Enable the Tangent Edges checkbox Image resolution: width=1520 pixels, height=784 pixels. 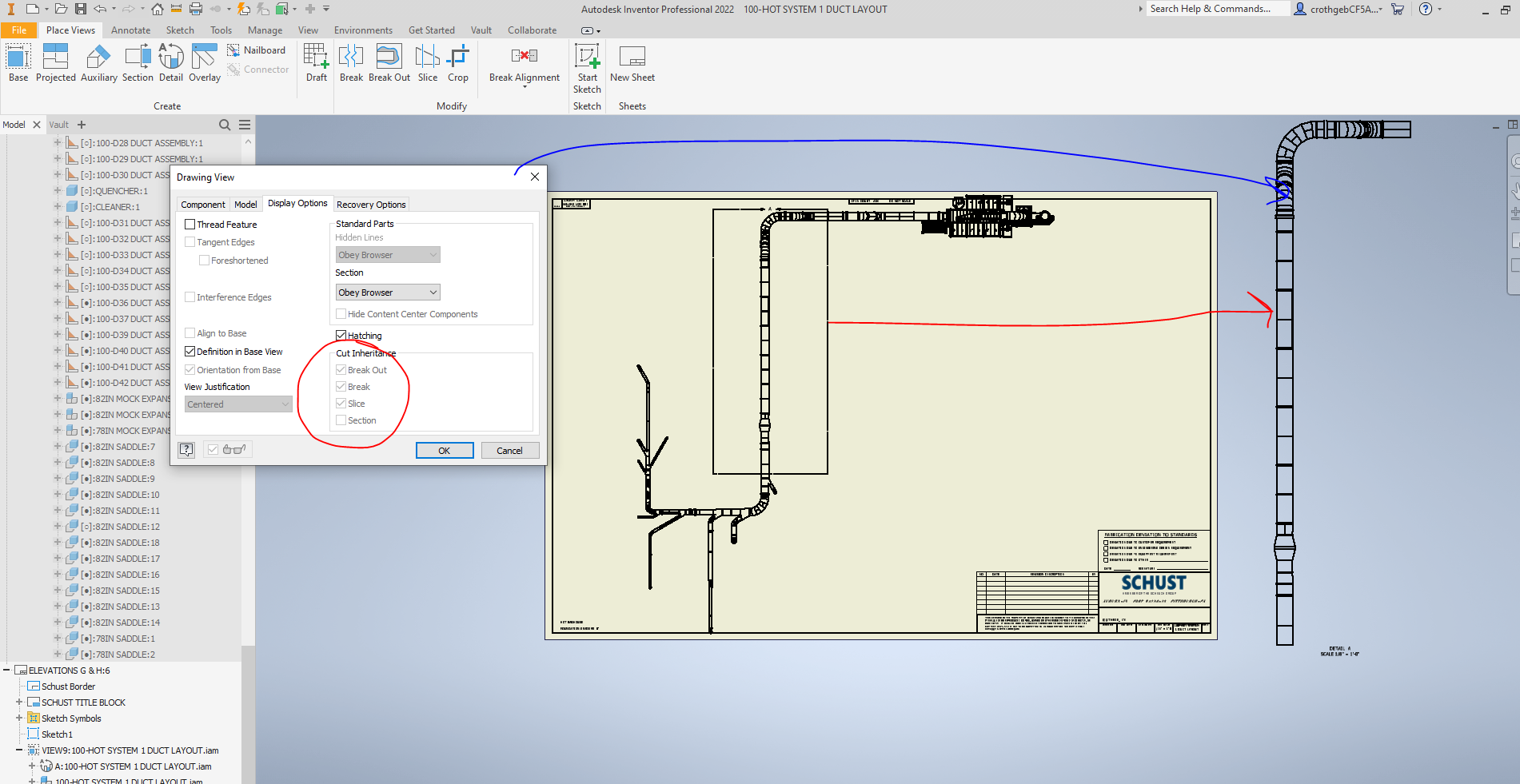click(190, 241)
